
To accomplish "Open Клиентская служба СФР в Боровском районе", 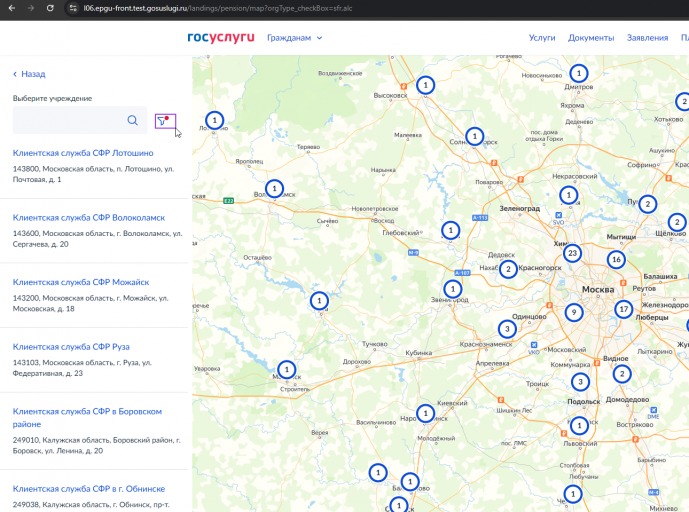I will click(x=87, y=418).
